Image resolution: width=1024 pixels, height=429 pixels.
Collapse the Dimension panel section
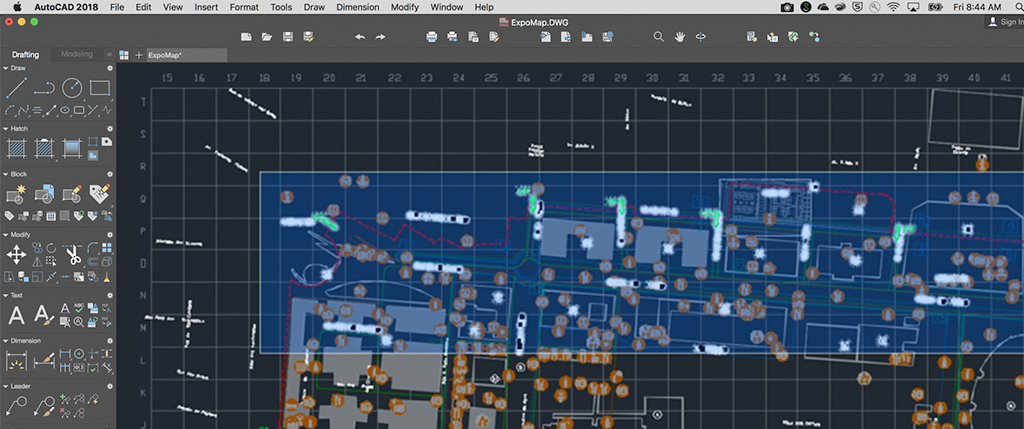tap(5, 340)
